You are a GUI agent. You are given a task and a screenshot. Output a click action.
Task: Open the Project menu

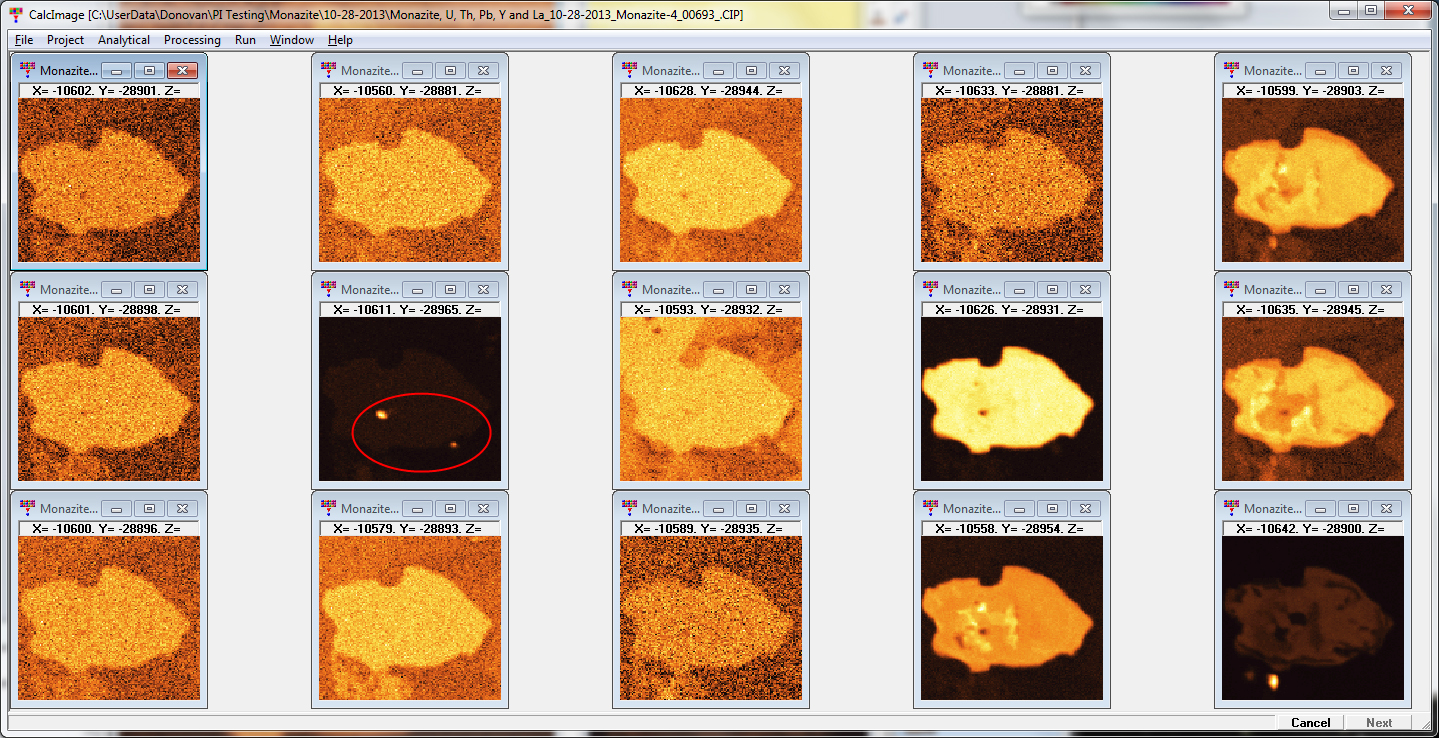[65, 40]
